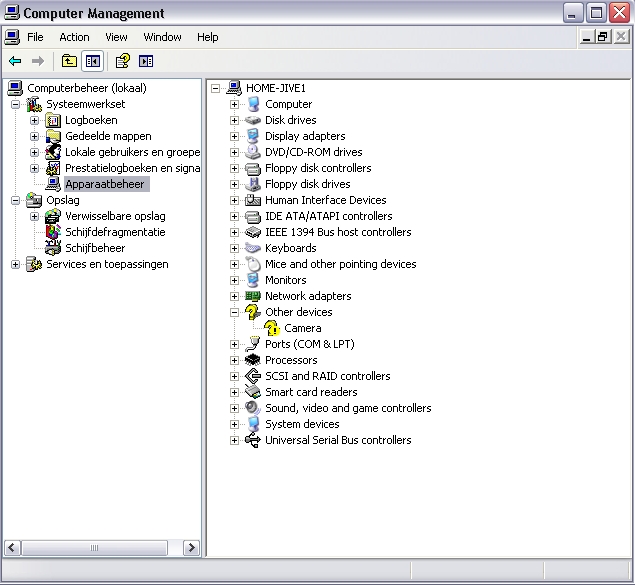Click the Keyboards icon
This screenshot has height=585, width=635.
[253, 248]
